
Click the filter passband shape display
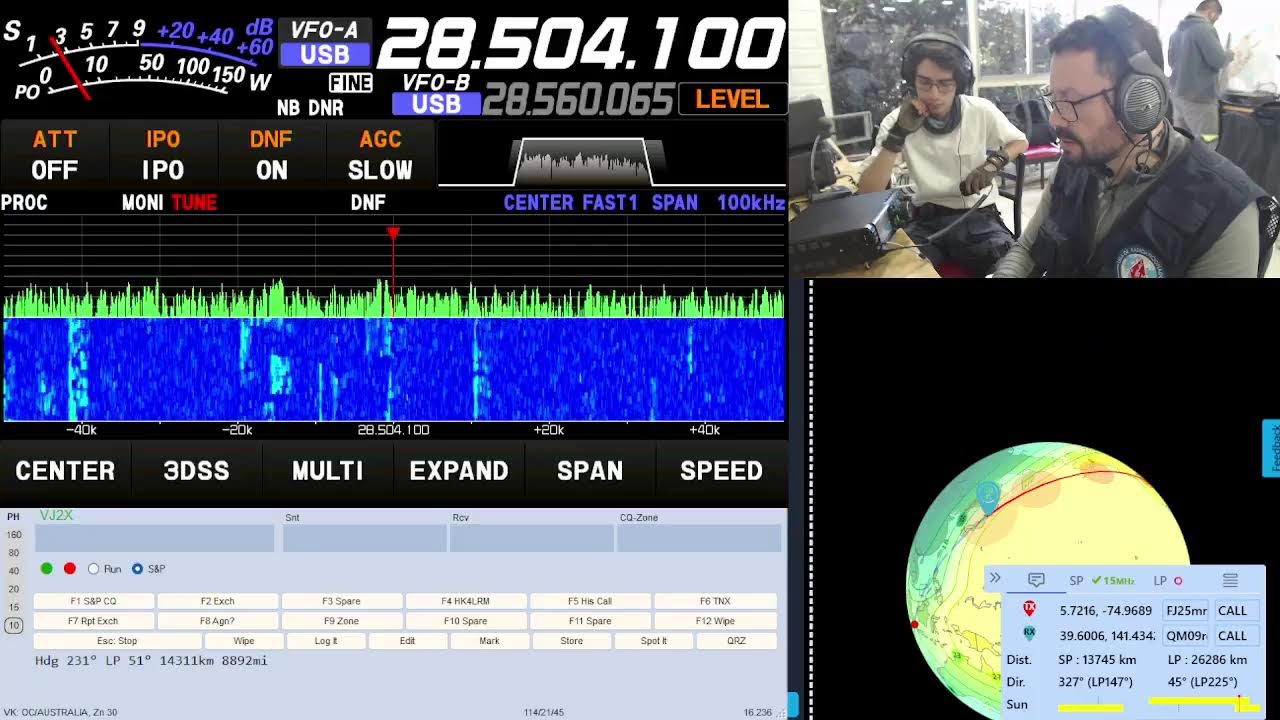[x=583, y=161]
